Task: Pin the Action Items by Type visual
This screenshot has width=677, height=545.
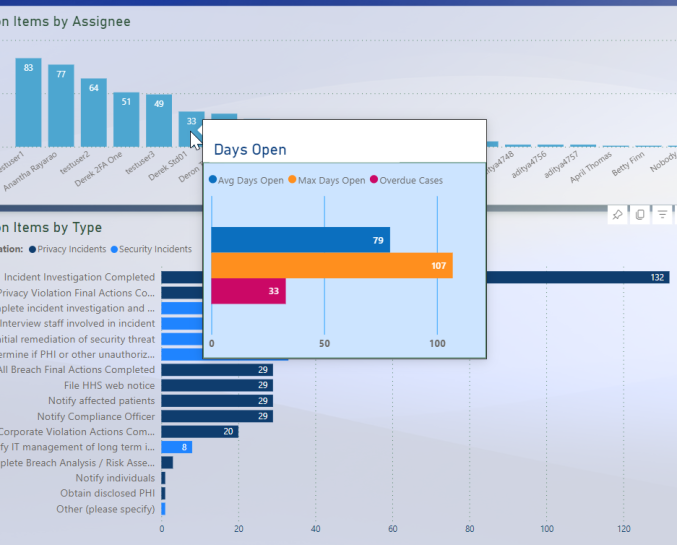Action: (618, 215)
